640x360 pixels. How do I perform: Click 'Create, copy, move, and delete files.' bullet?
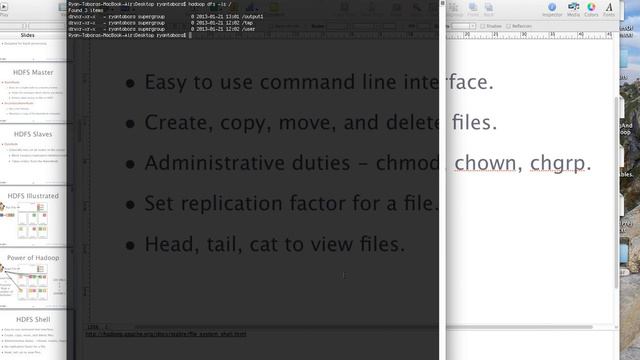click(320, 122)
